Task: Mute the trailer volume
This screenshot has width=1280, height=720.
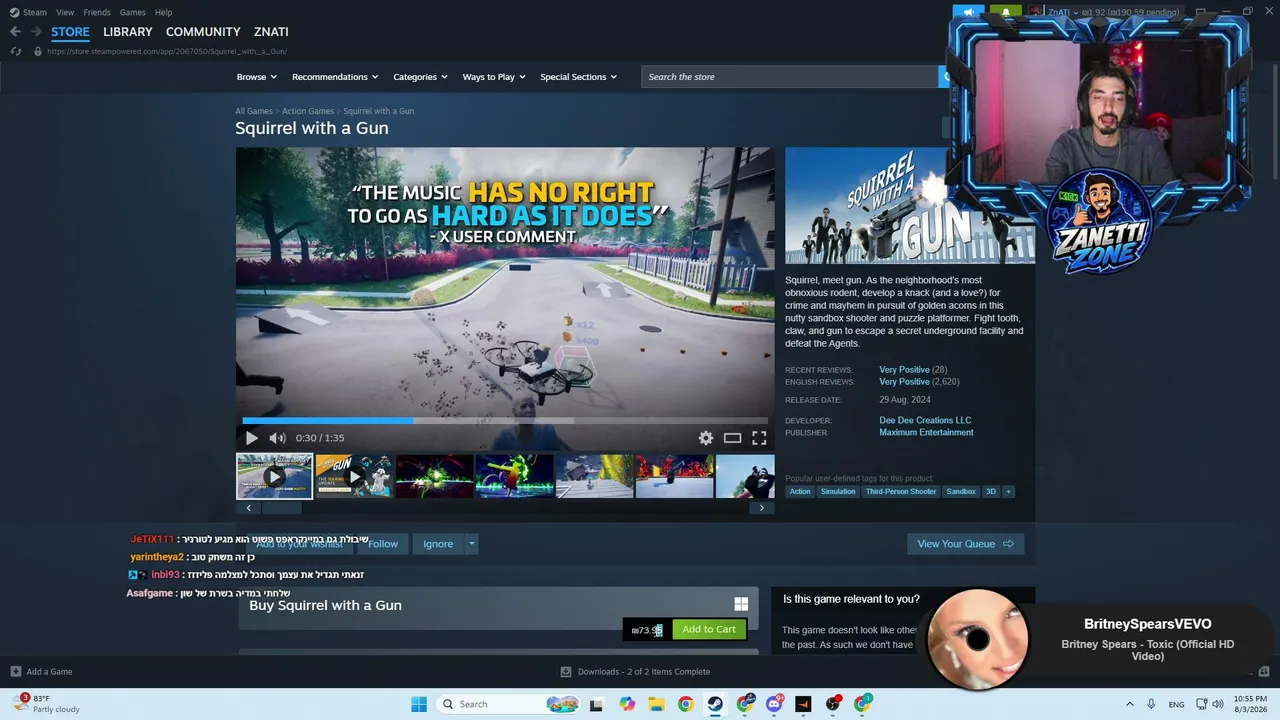Action: pyautogui.click(x=277, y=438)
